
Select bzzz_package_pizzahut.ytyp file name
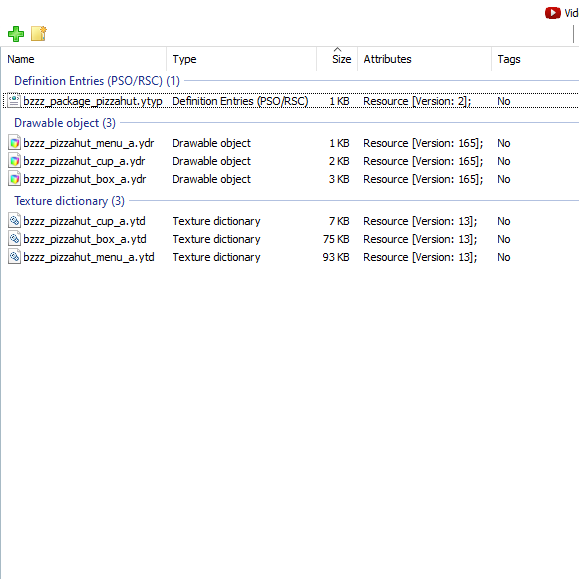click(93, 101)
